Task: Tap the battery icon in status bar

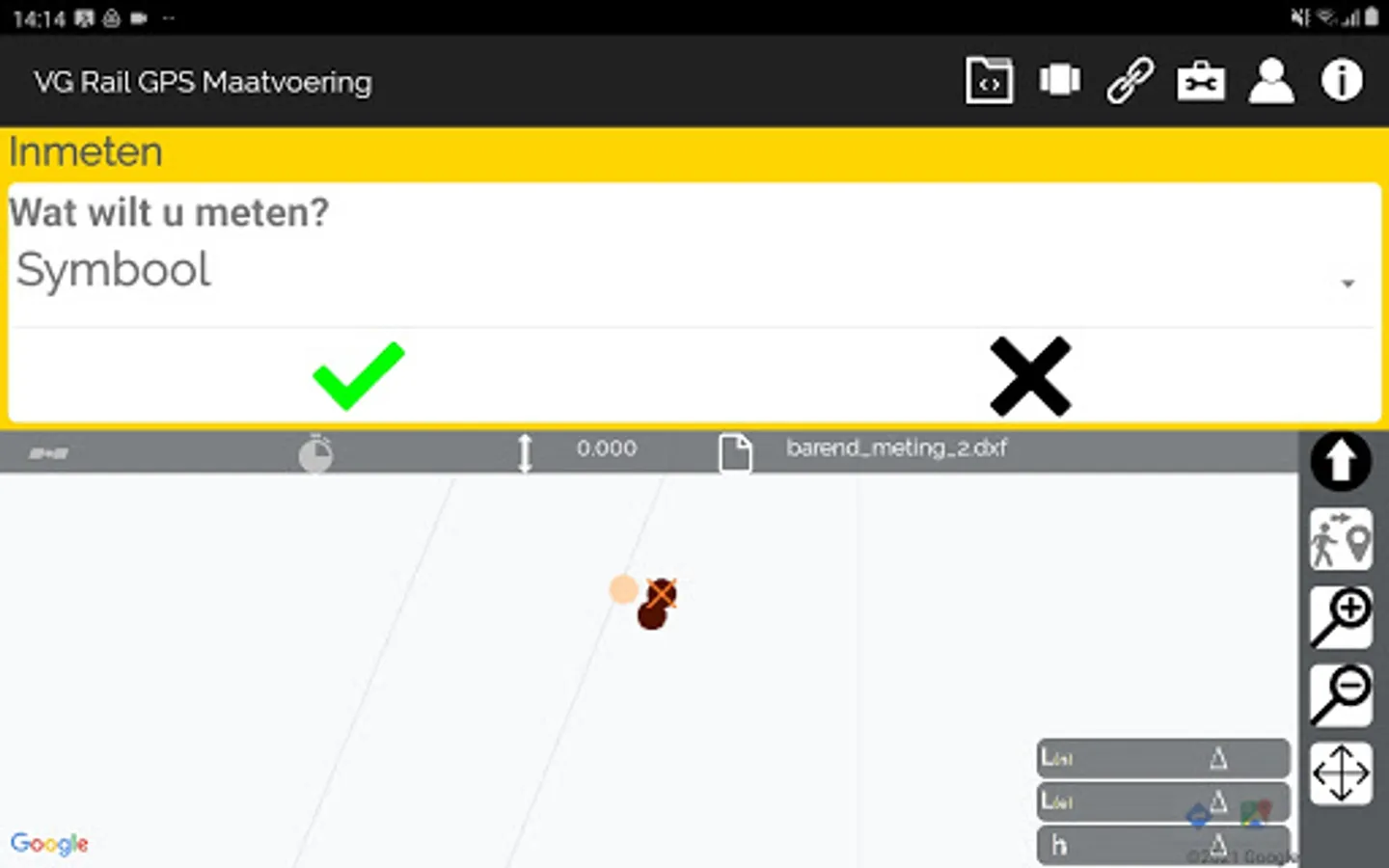Action: point(1371,17)
